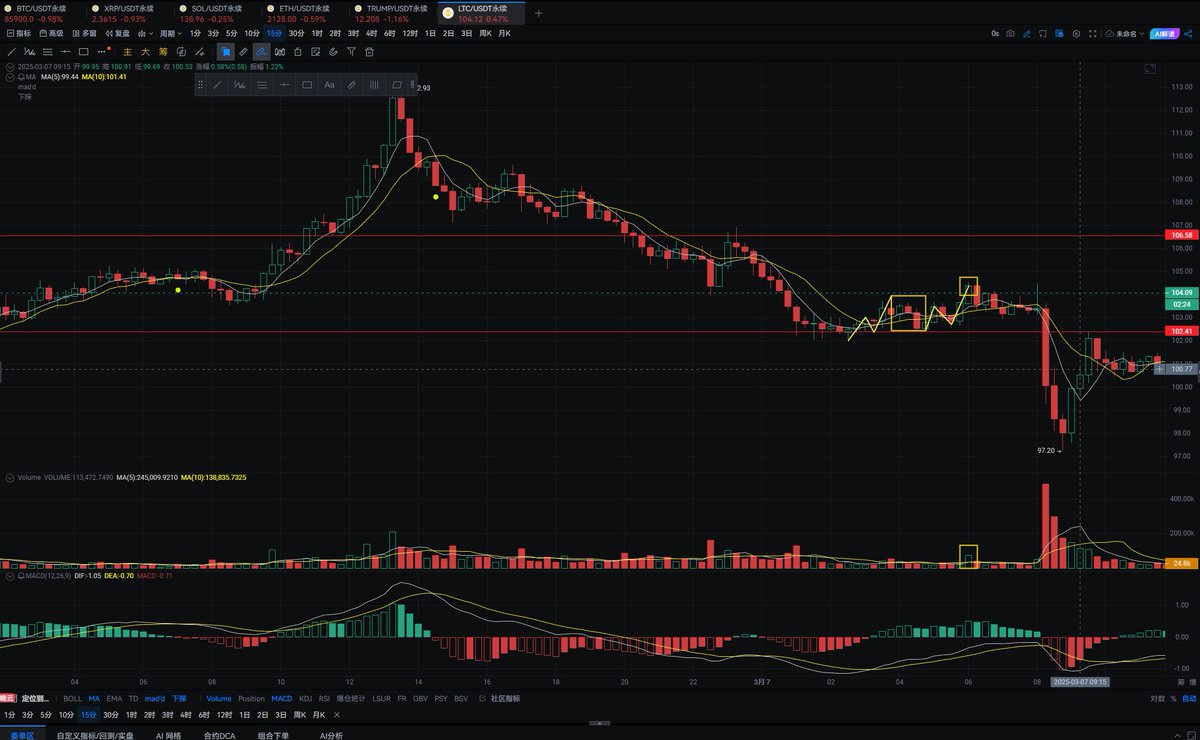Viewport: 1200px width, 740px height.
Task: Select the text Aa tool in floating toolbar
Action: (329, 85)
